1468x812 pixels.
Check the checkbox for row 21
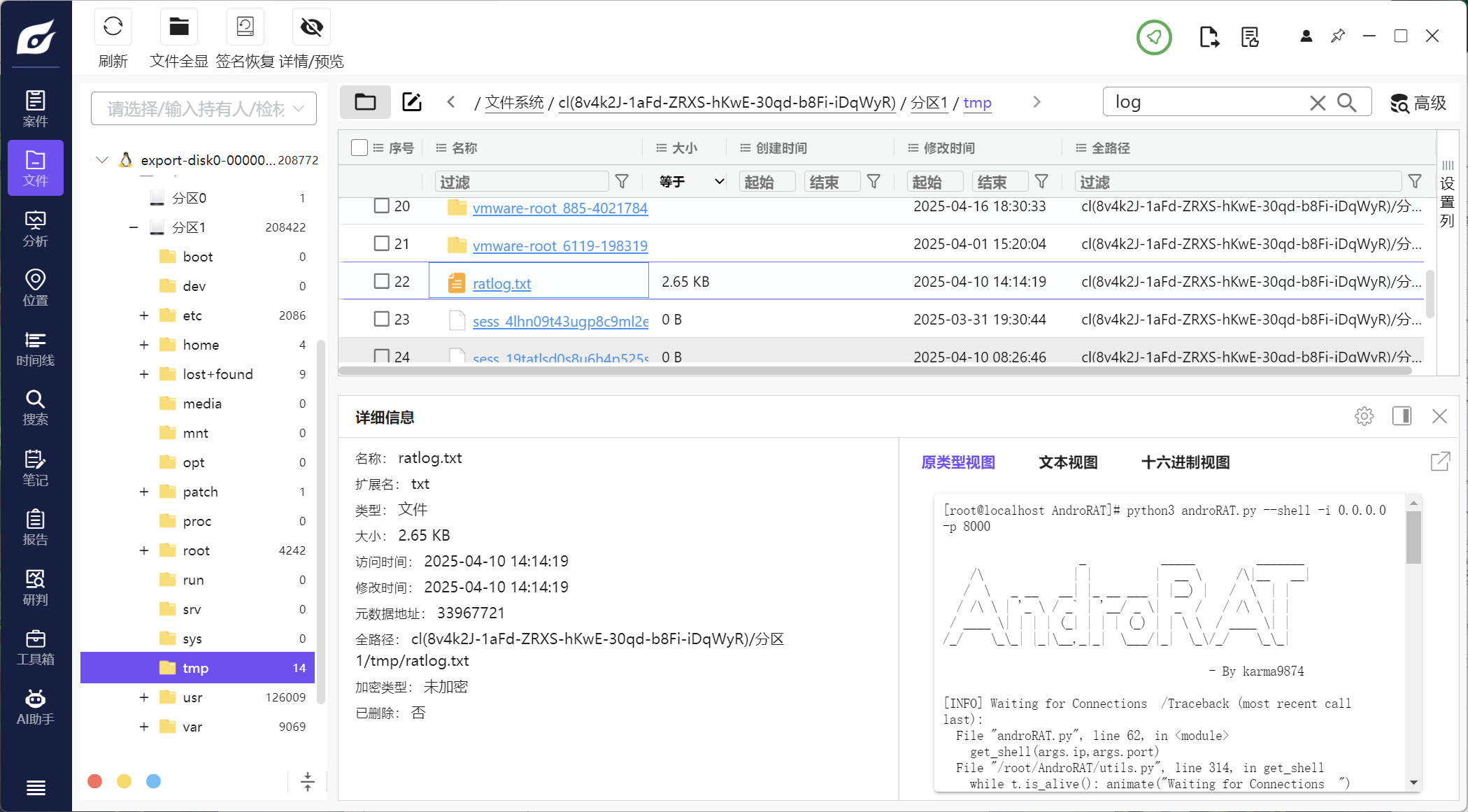tap(381, 243)
